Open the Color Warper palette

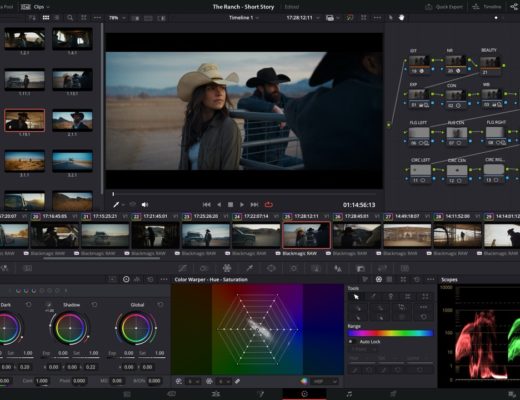click(x=227, y=268)
